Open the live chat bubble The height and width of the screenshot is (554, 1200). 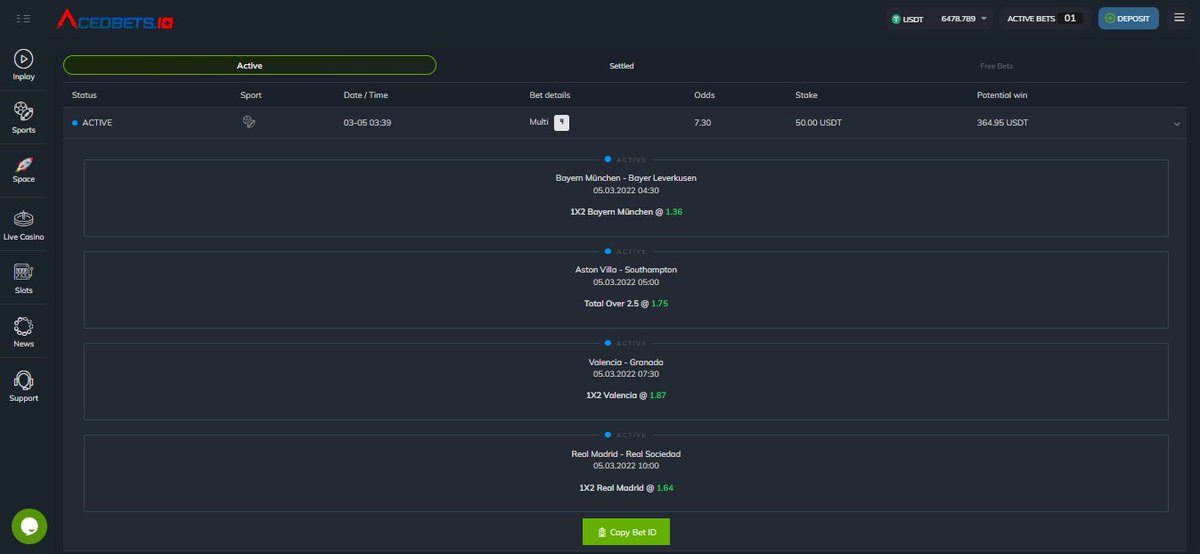pyautogui.click(x=29, y=526)
